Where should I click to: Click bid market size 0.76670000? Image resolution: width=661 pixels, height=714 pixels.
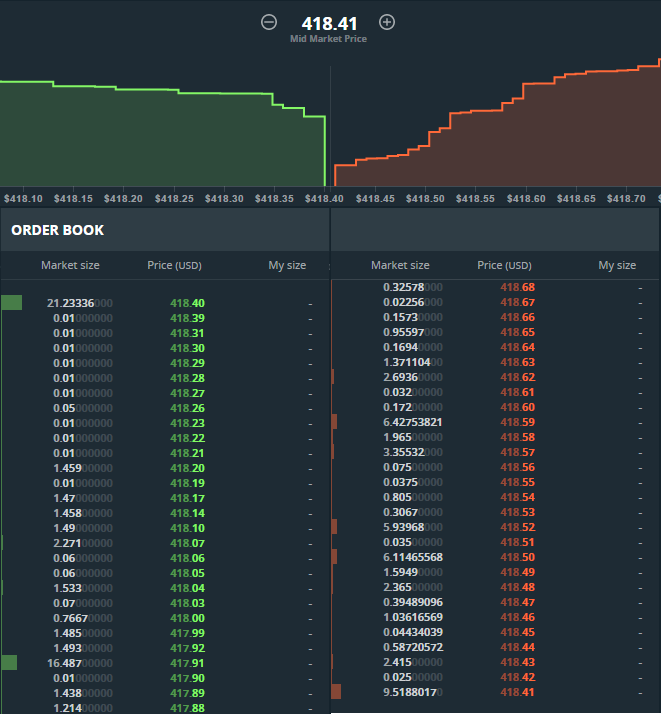click(x=83, y=618)
